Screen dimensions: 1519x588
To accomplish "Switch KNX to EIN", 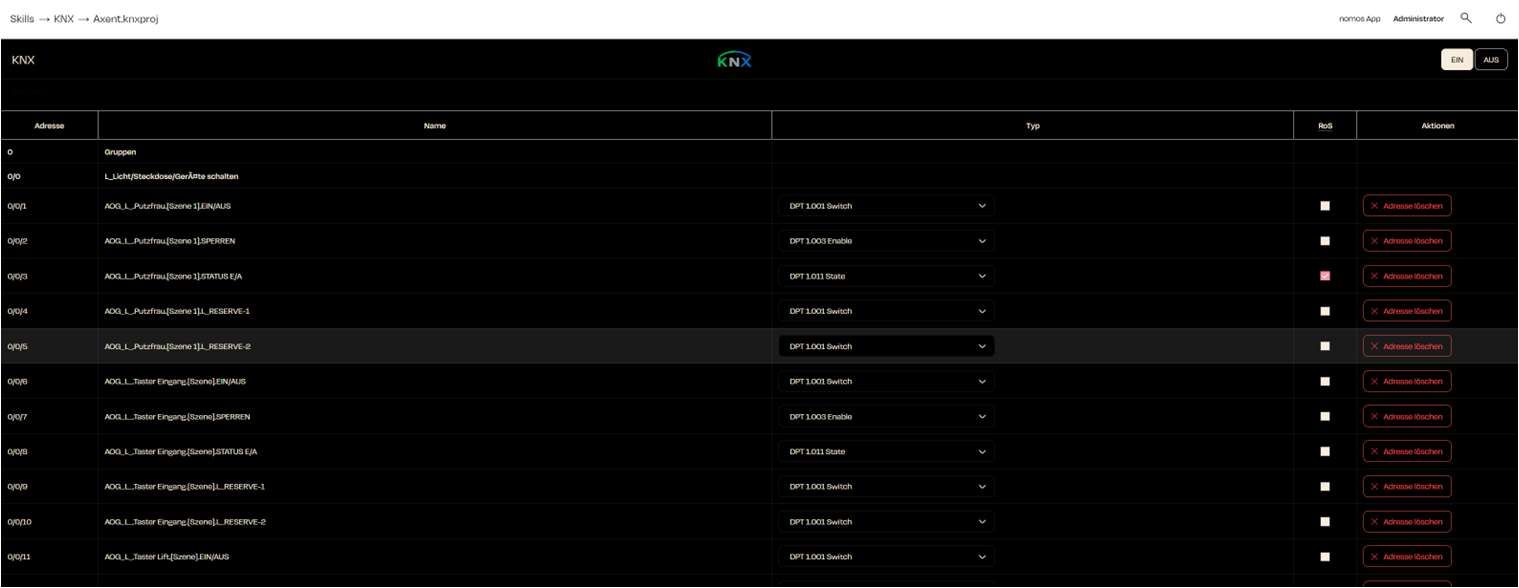I will [1456, 60].
